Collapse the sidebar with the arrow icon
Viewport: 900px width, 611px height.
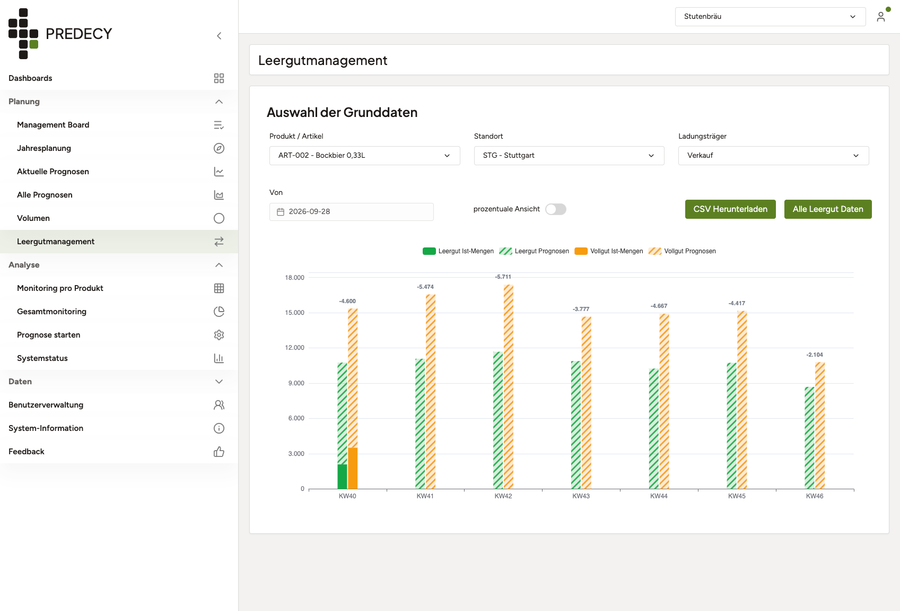pyautogui.click(x=219, y=36)
